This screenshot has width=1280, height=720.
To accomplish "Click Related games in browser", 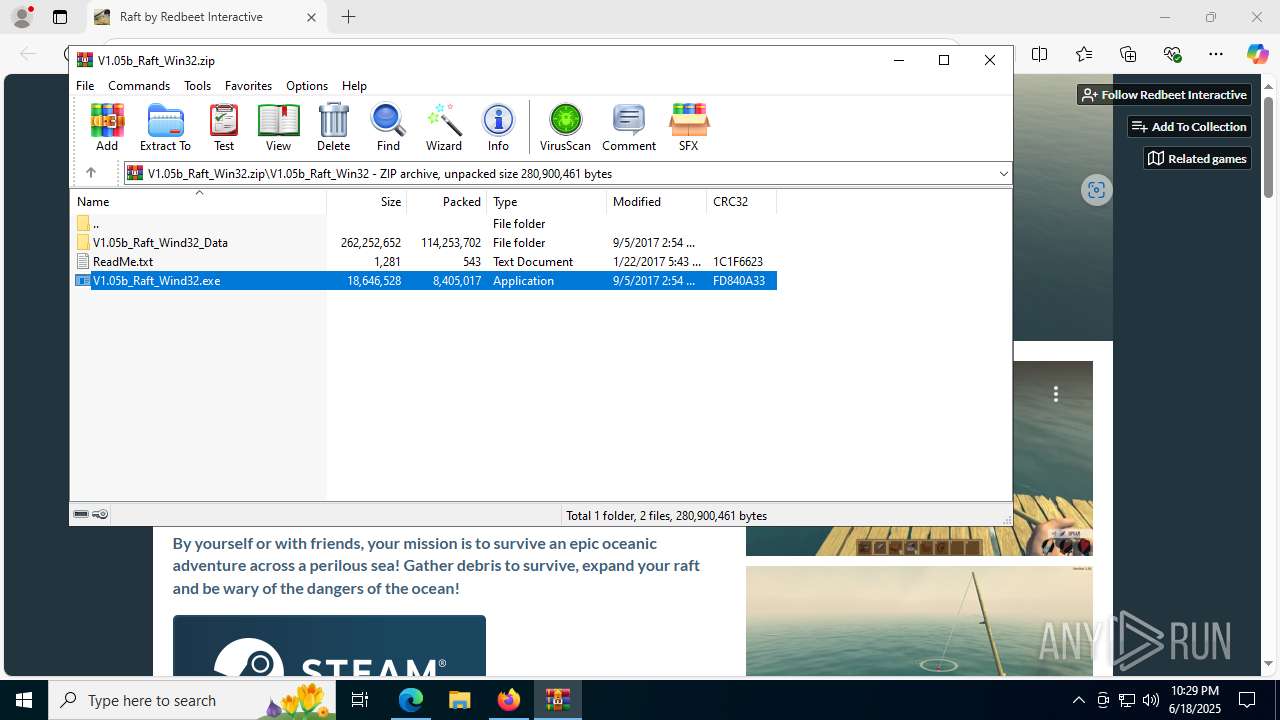I will [1197, 158].
